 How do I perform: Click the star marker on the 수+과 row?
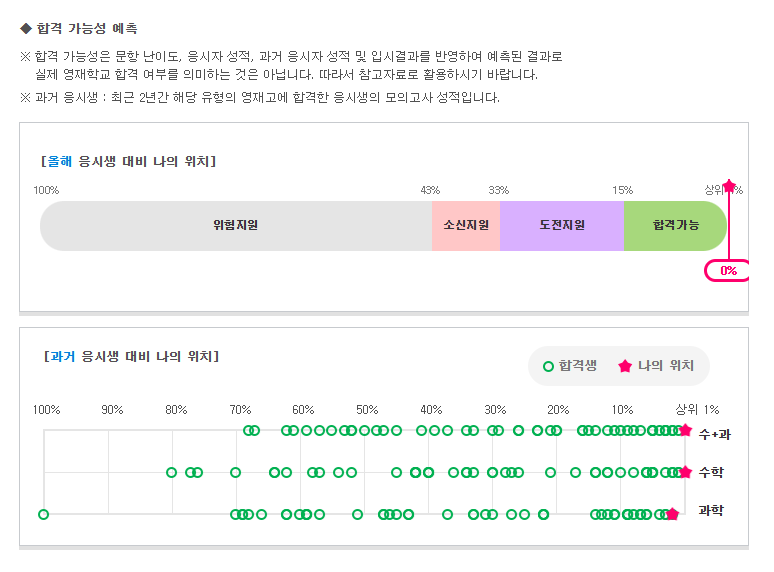coord(685,430)
